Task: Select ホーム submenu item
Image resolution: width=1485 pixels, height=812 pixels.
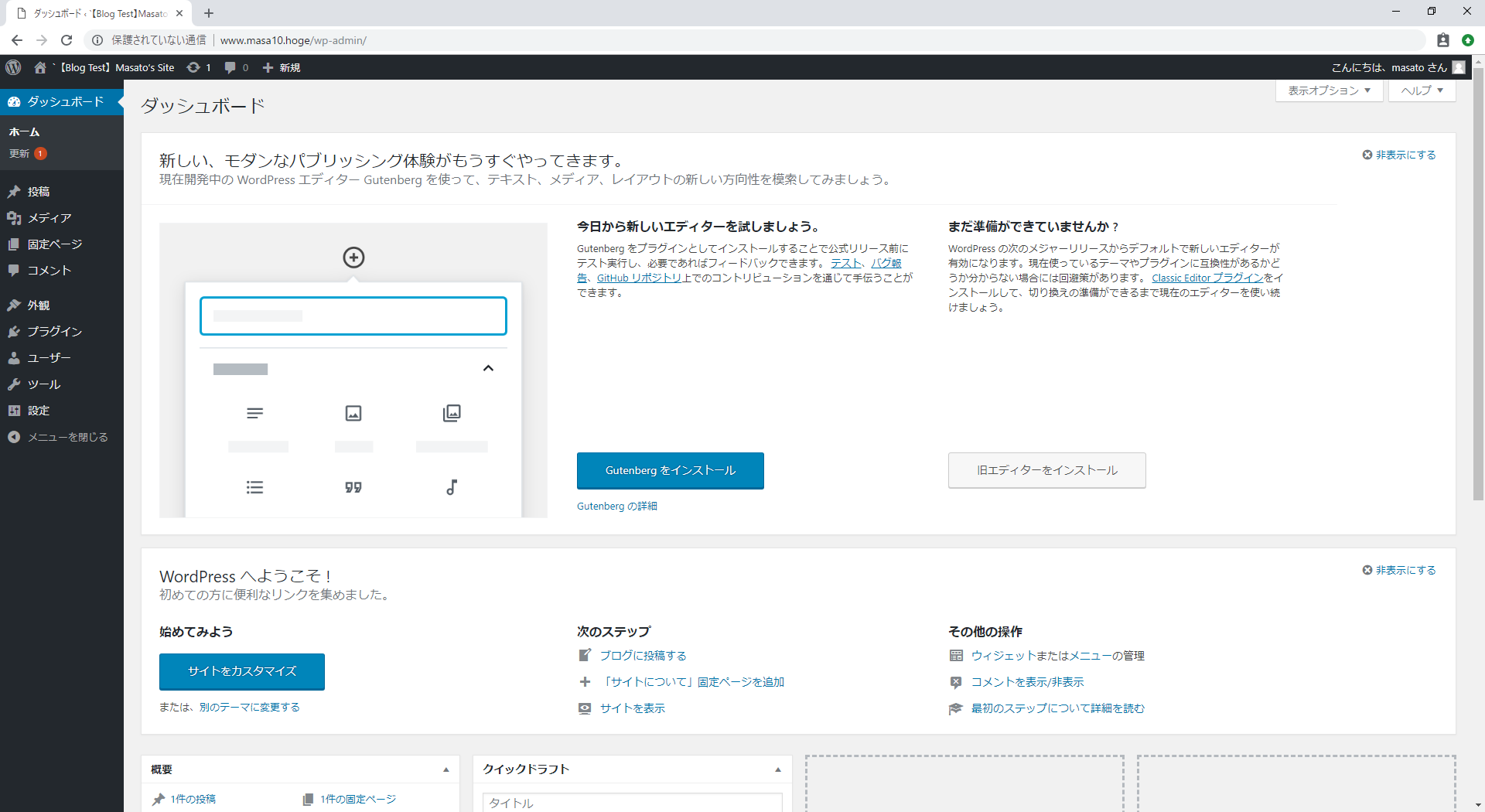Action: tap(24, 132)
